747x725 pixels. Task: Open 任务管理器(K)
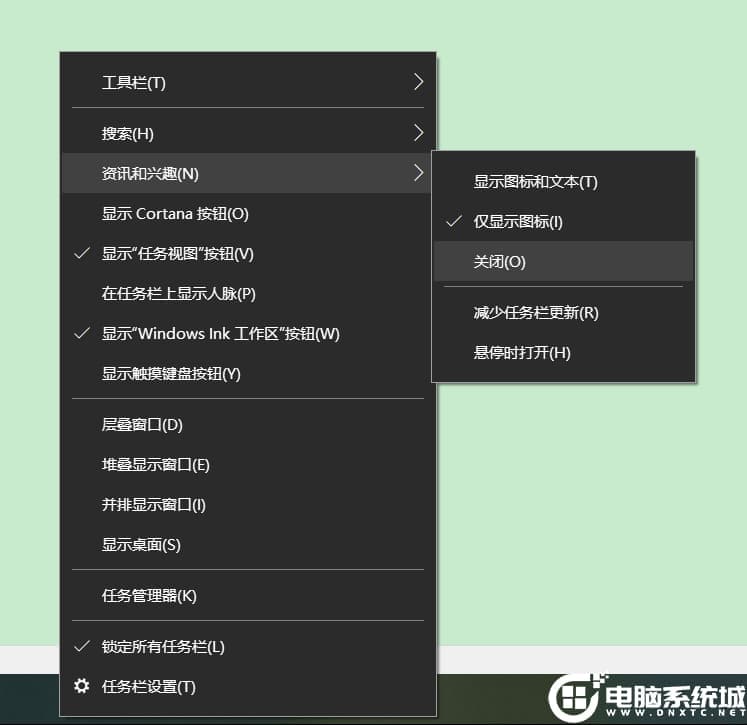248,595
